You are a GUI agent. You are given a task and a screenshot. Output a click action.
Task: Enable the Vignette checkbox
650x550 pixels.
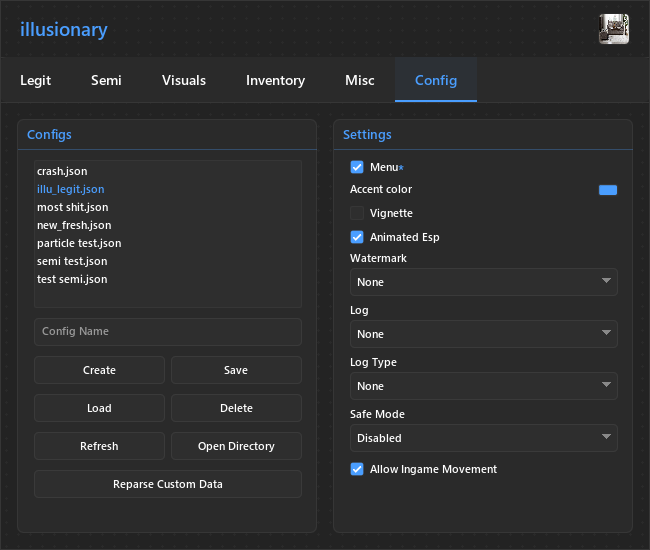[357, 213]
